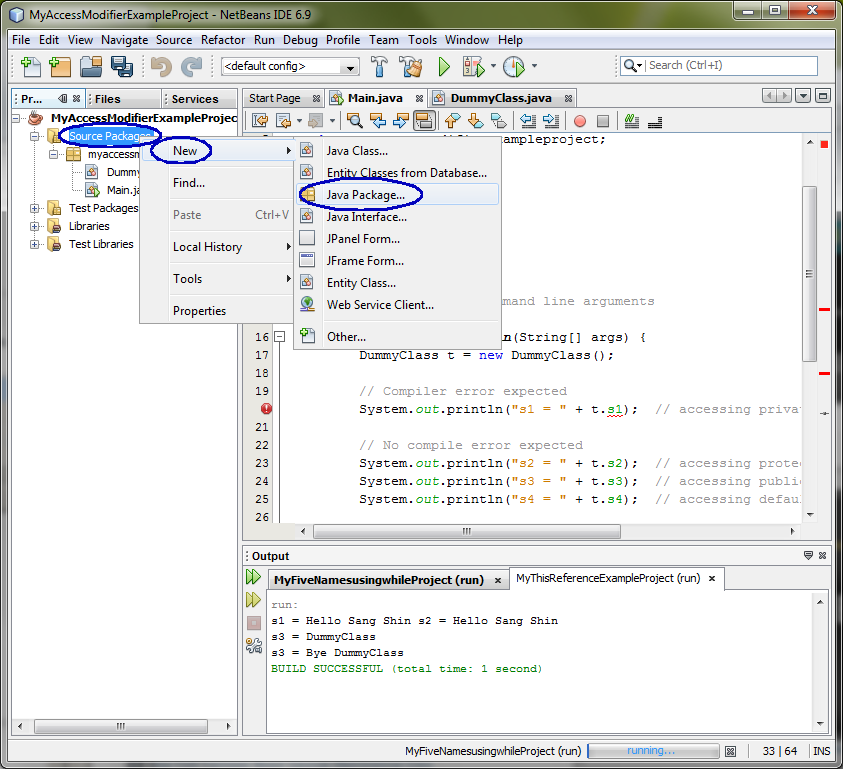Click the Stop icon in Output panel
Screen dimensions: 843x769
pos(254,623)
